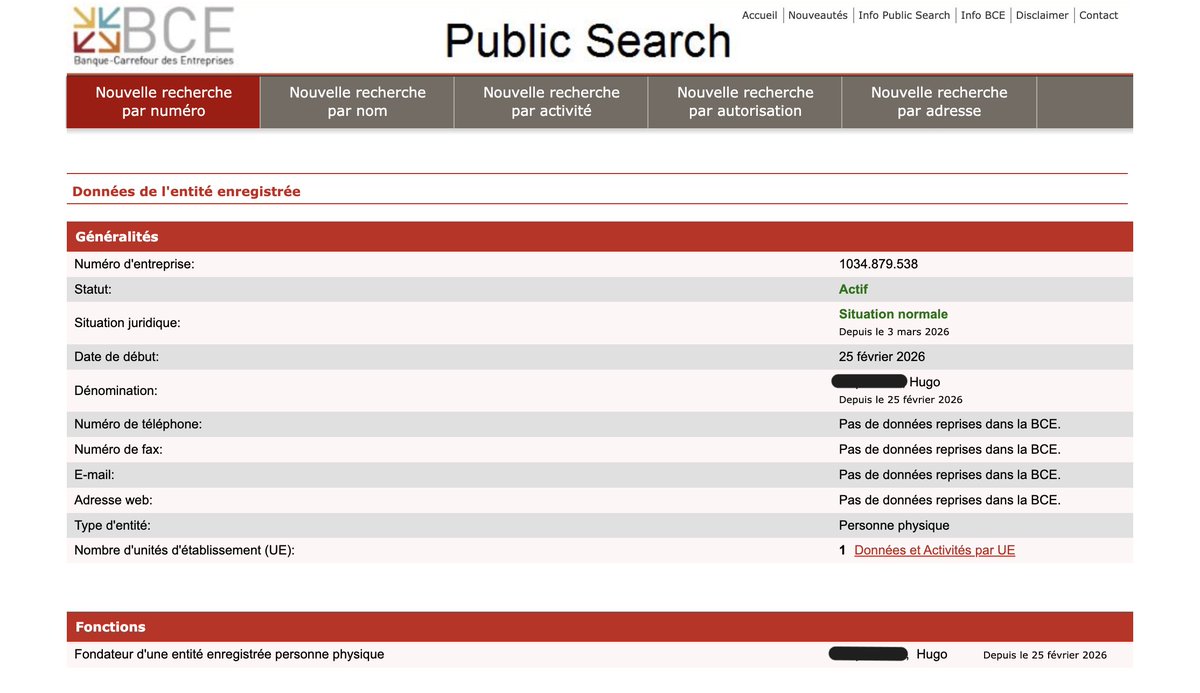The height and width of the screenshot is (693, 1200).
Task: Click Numéro d'entreprise label
Action: (134, 264)
